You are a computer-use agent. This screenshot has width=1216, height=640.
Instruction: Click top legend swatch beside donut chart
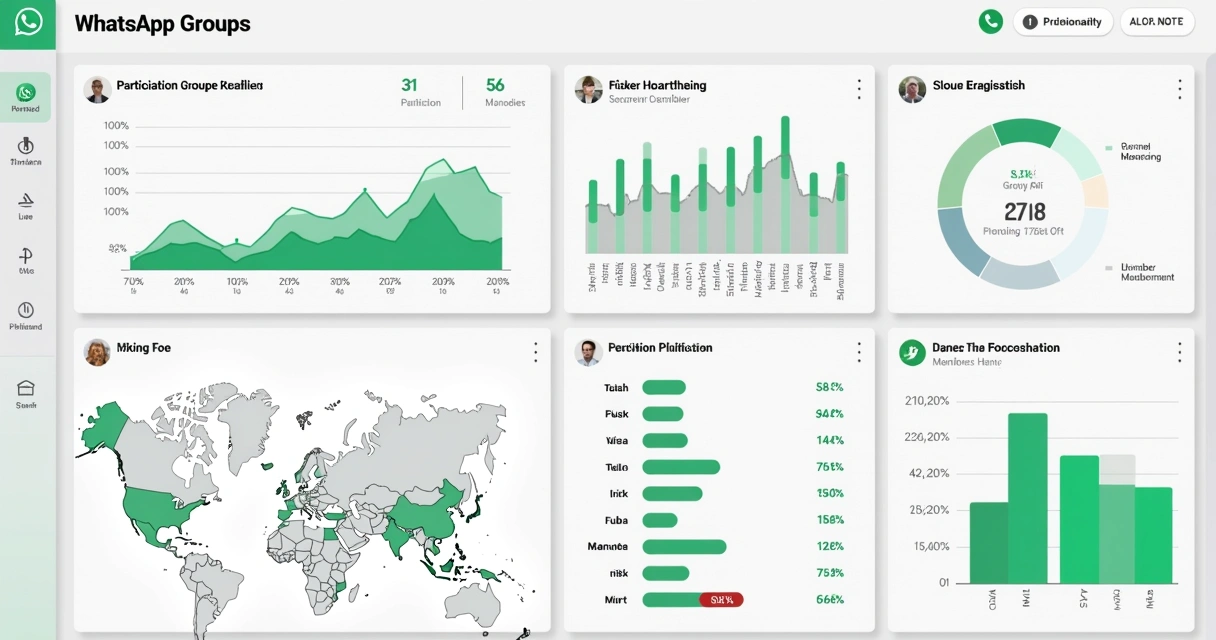coord(1109,147)
